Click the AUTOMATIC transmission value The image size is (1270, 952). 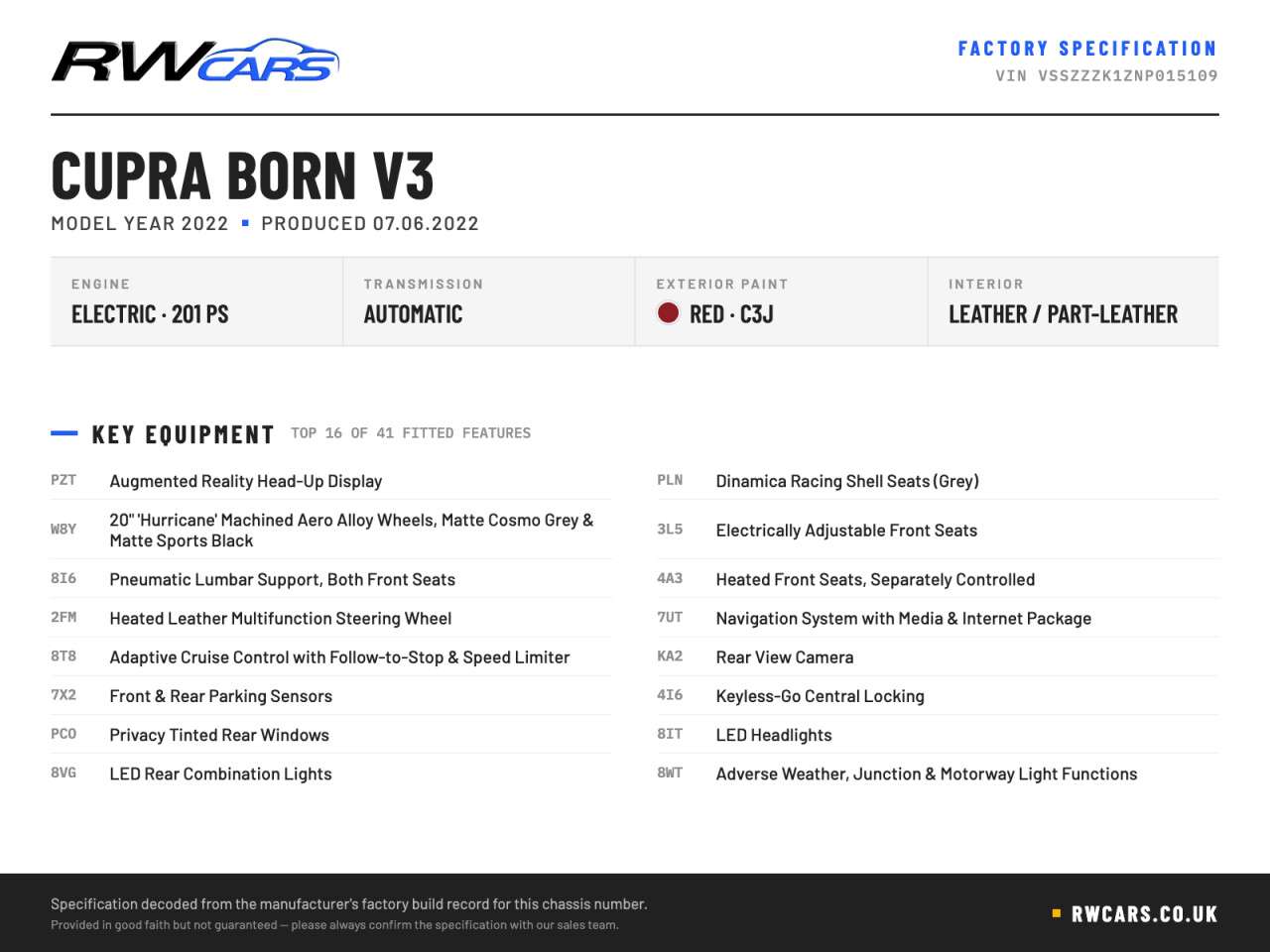(413, 314)
